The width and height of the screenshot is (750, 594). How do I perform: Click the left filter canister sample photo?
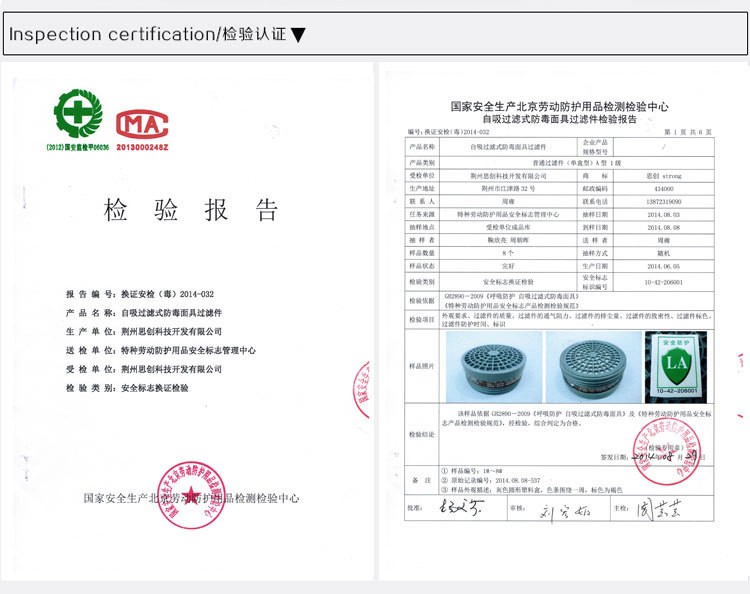coord(494,367)
